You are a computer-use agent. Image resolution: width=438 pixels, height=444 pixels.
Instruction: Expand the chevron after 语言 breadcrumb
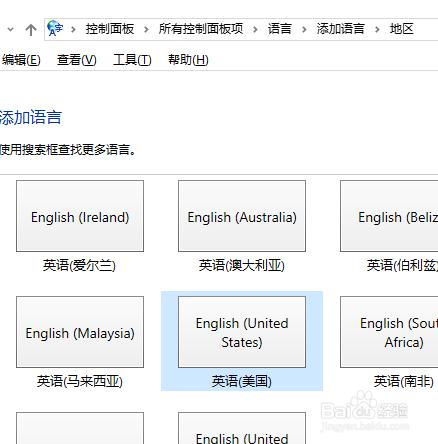click(304, 30)
